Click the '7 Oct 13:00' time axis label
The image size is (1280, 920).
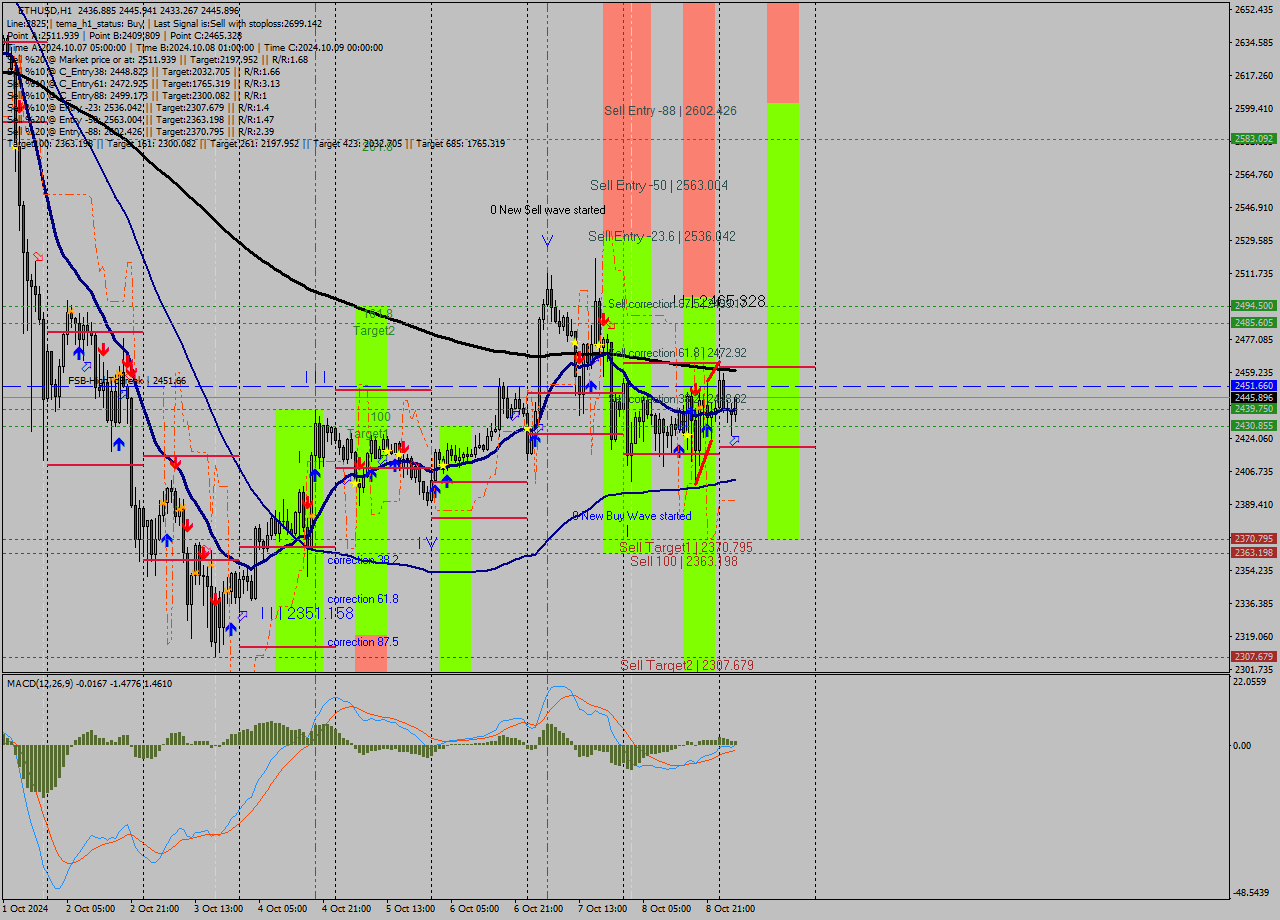tap(603, 909)
